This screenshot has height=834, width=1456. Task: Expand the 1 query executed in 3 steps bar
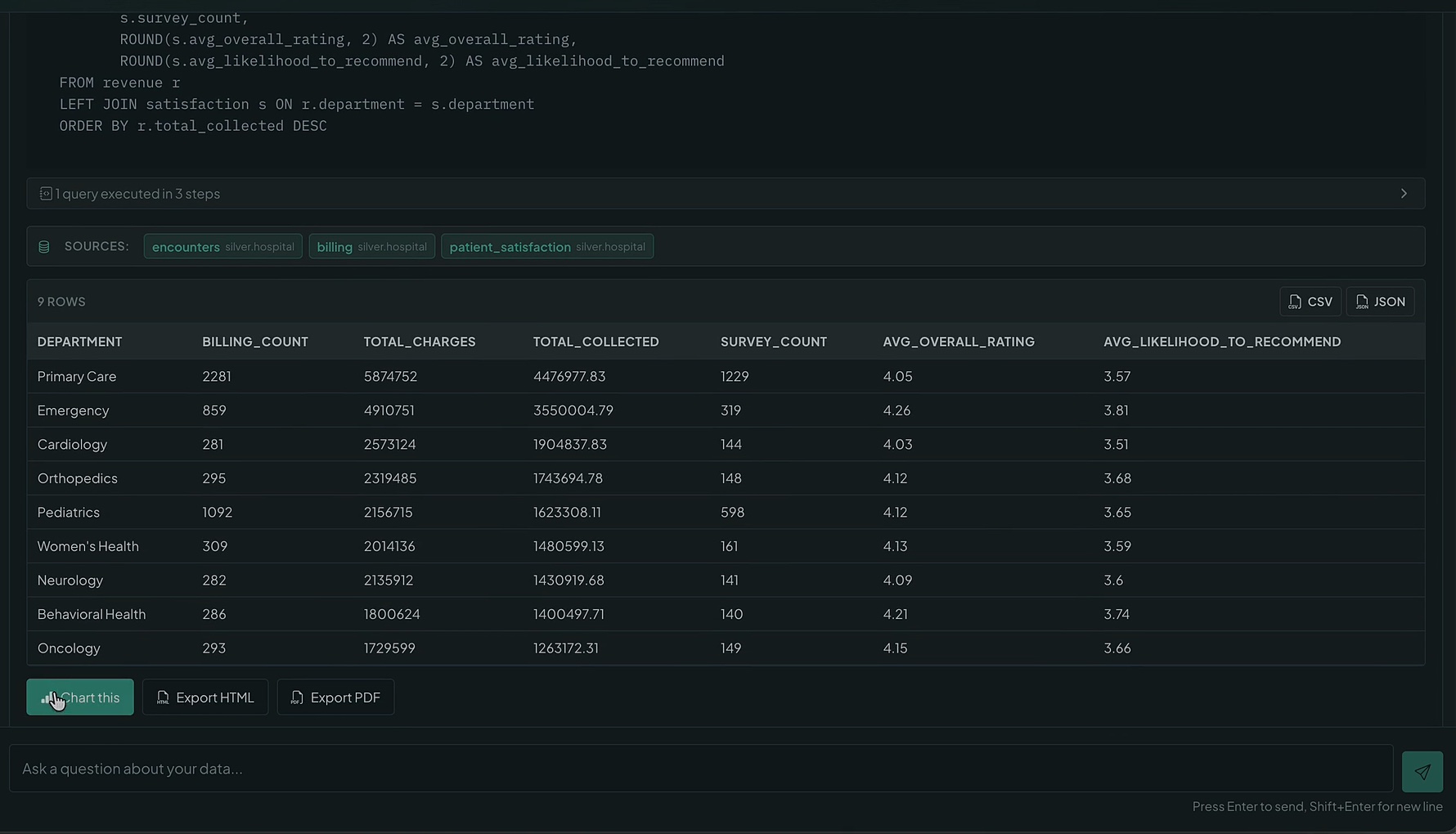pyautogui.click(x=726, y=194)
